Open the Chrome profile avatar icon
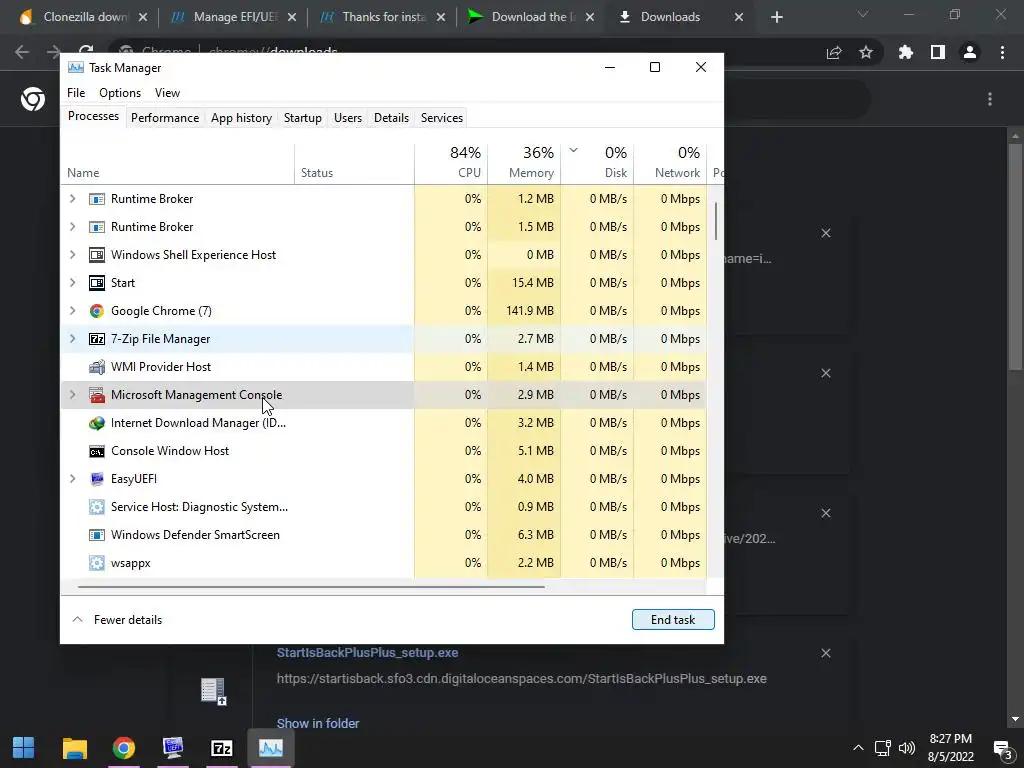Screen dimensions: 1024x768 point(970,52)
